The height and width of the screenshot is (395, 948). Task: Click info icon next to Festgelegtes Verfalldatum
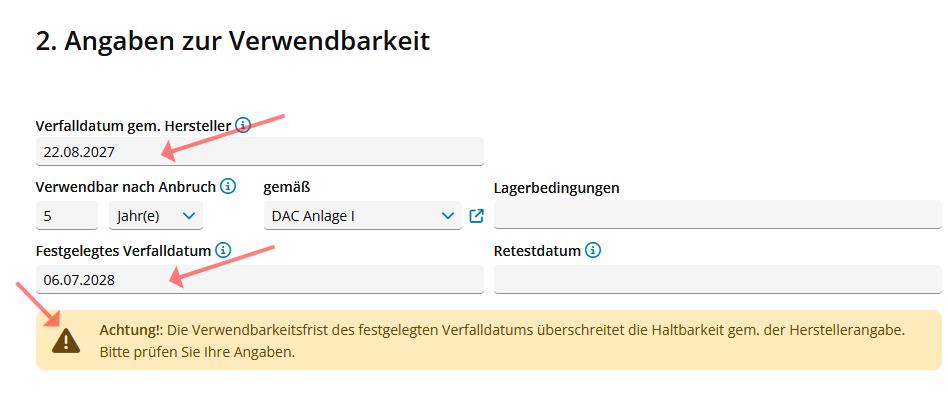click(x=223, y=250)
